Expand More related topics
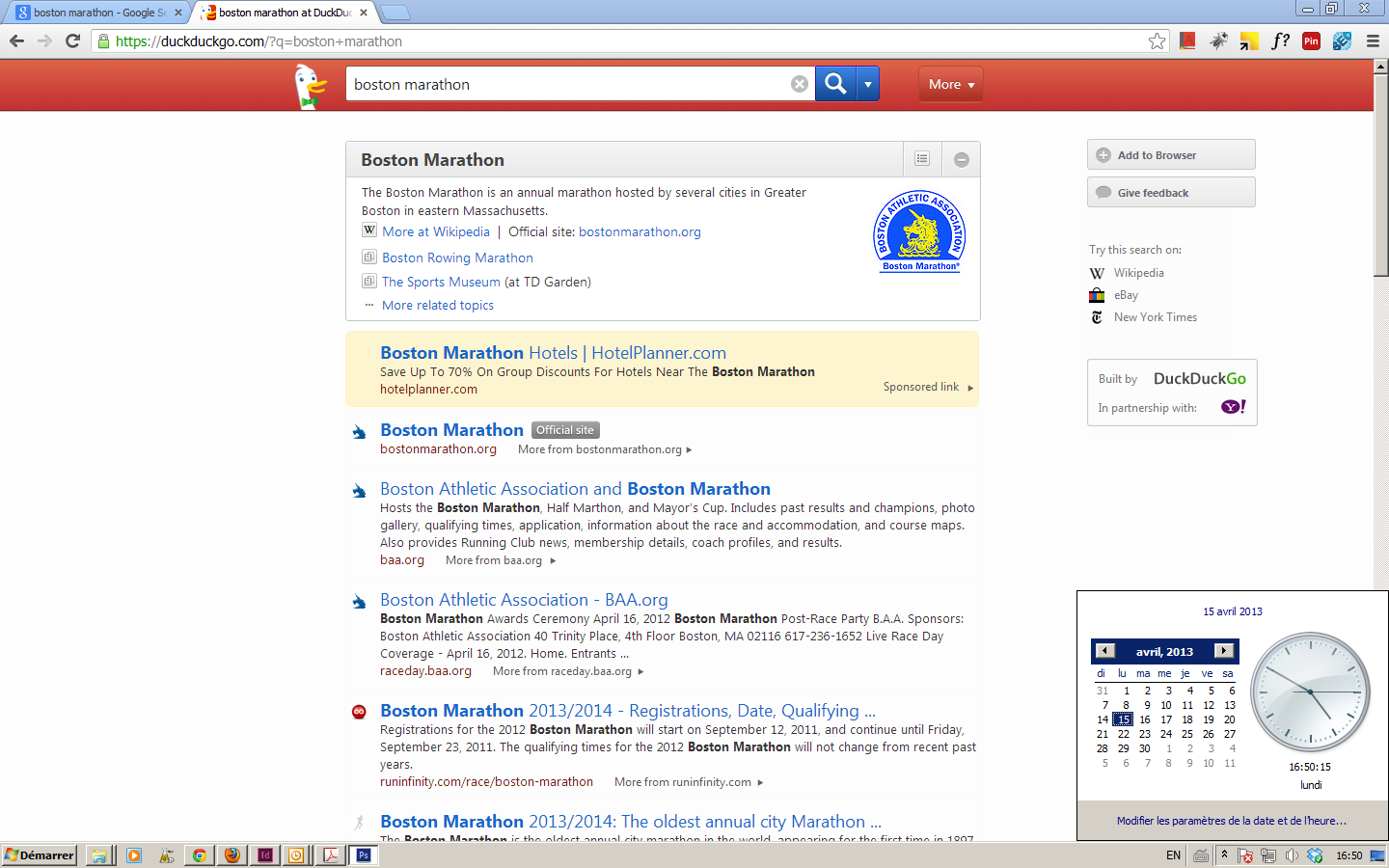Screen dimensions: 1389x868 coord(438,305)
